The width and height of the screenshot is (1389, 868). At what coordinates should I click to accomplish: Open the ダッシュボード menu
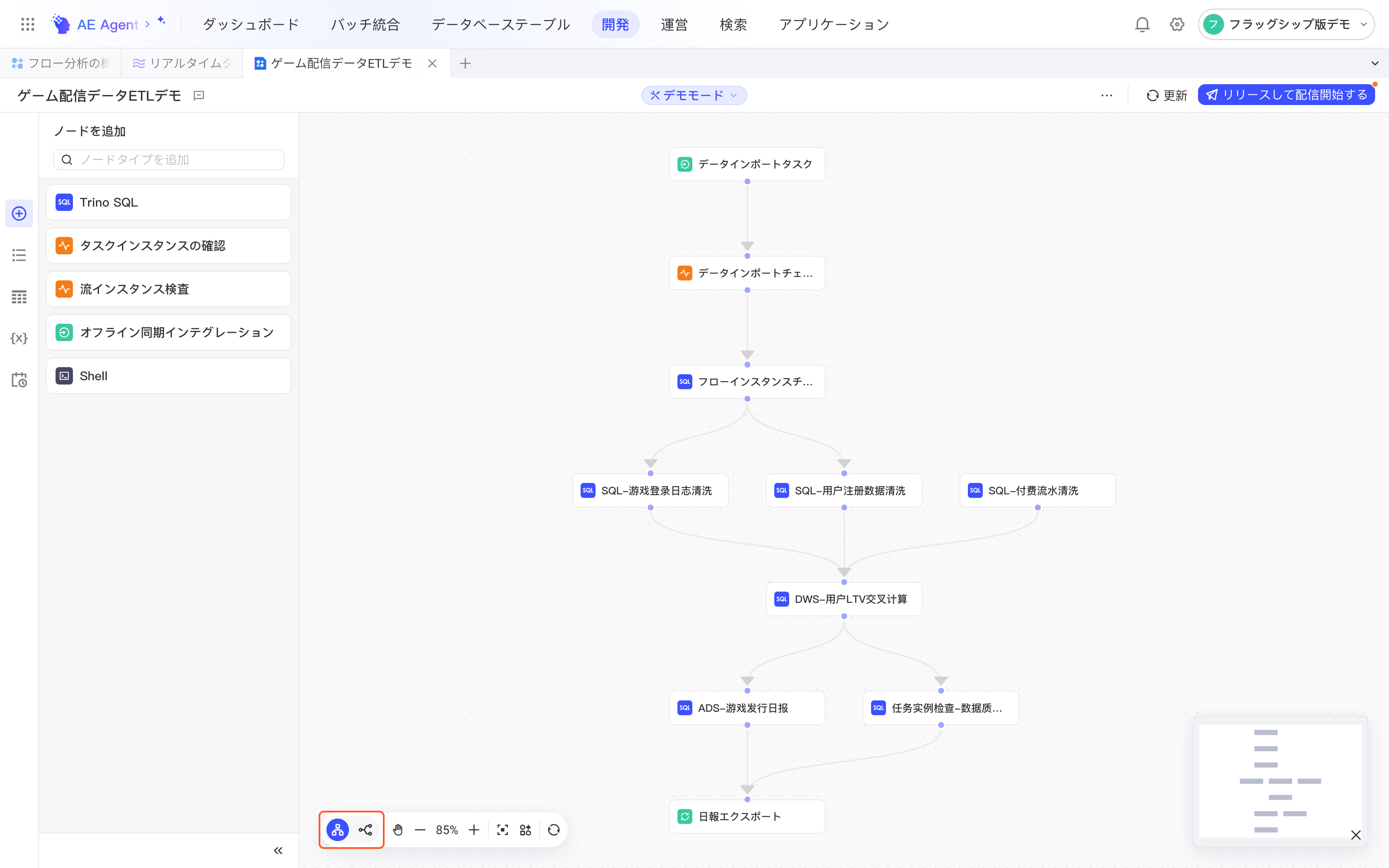pos(251,24)
